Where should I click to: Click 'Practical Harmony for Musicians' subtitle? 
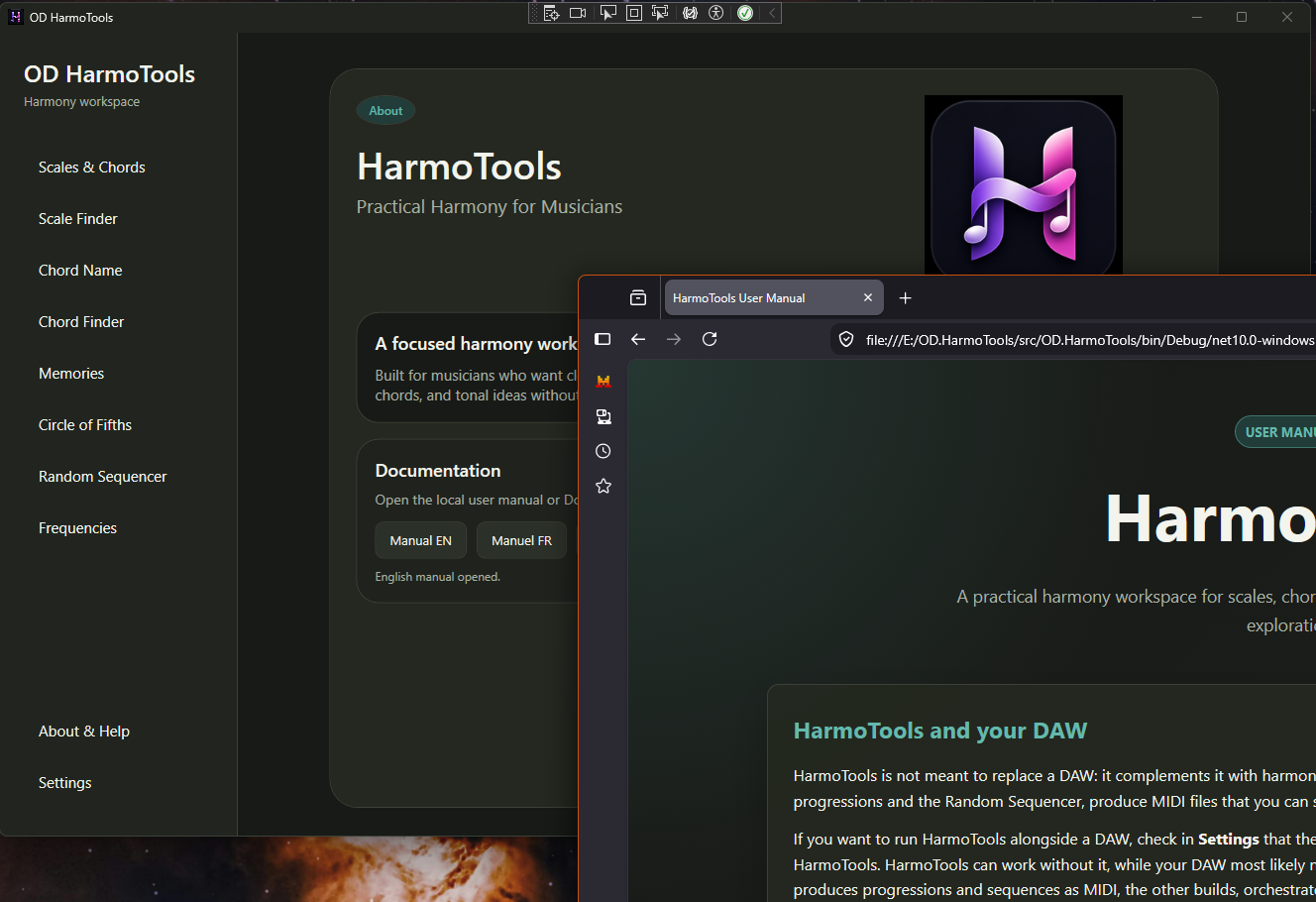[490, 206]
